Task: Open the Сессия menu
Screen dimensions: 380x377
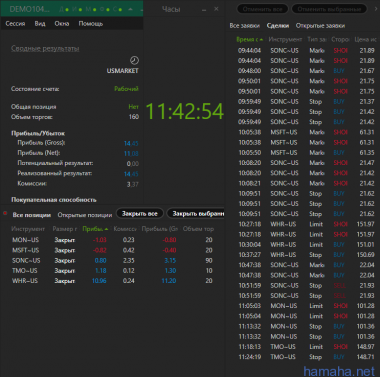Action: tap(15, 24)
